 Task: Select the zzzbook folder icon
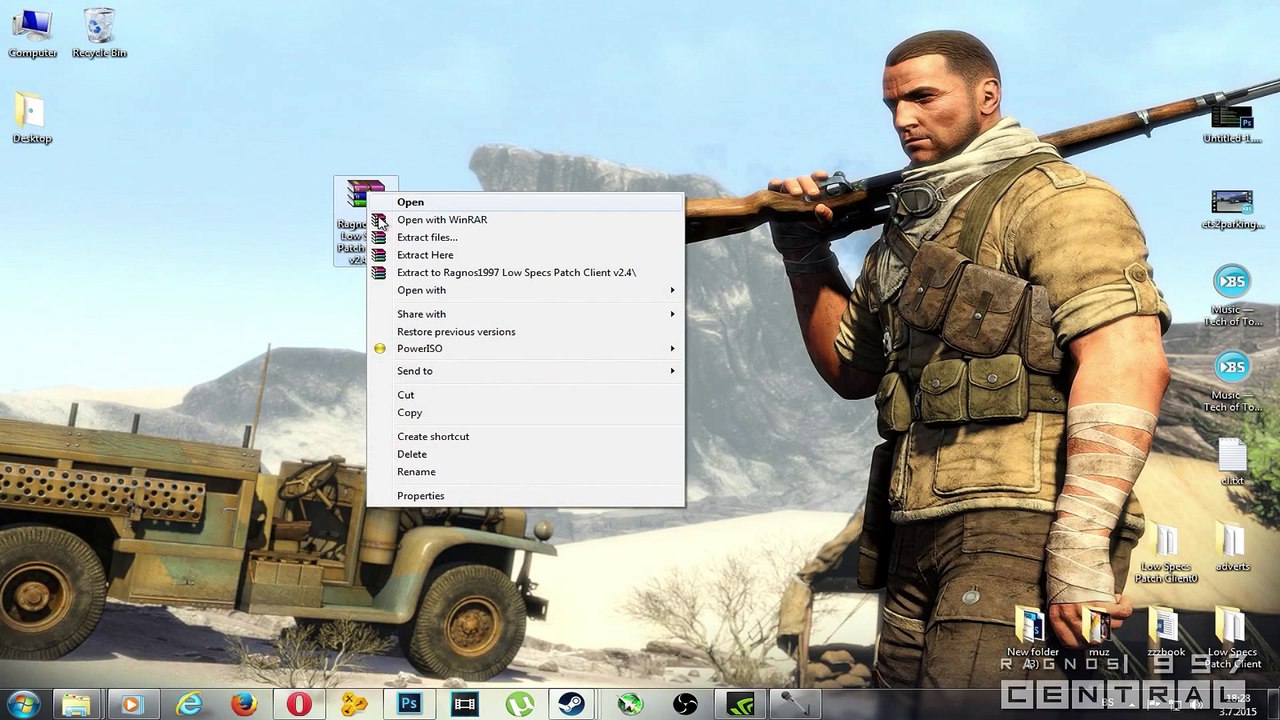click(x=1165, y=633)
